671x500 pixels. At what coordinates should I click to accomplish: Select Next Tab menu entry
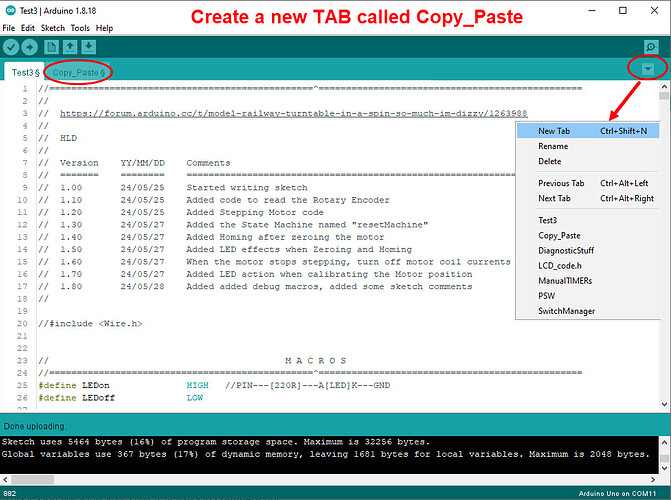pos(588,198)
